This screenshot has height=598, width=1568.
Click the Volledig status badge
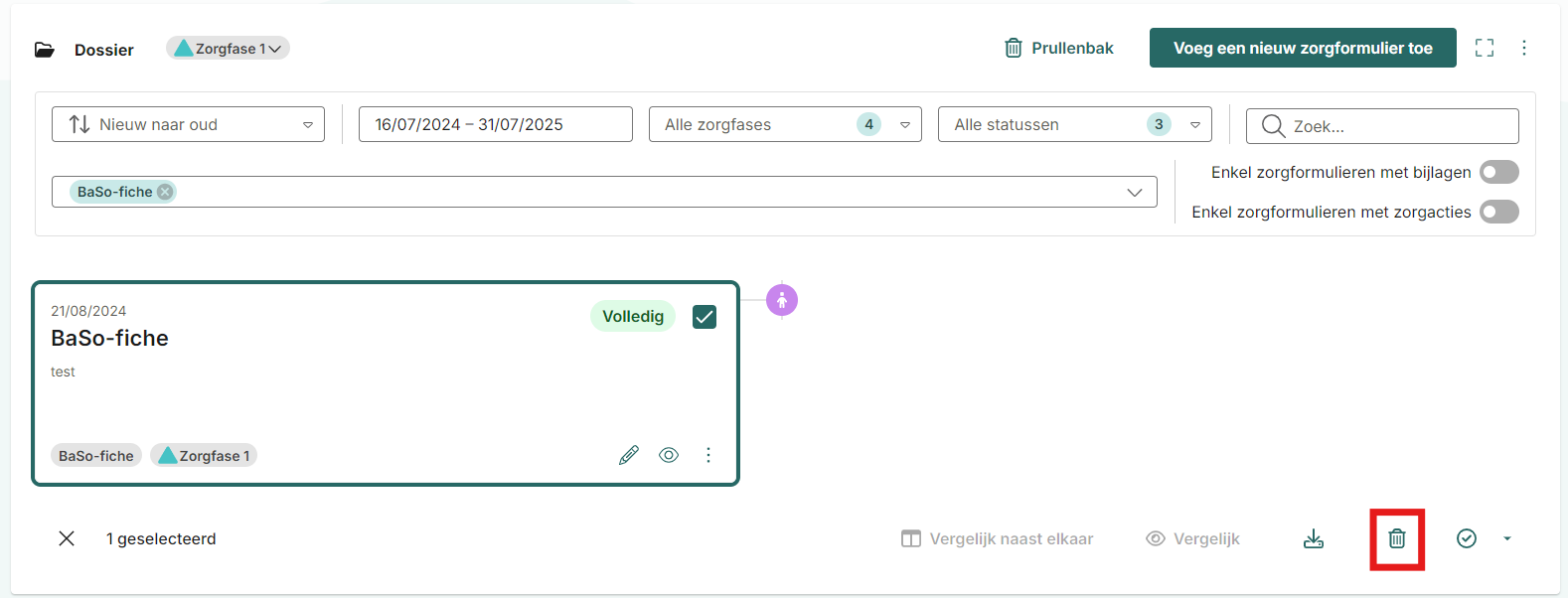tap(633, 316)
